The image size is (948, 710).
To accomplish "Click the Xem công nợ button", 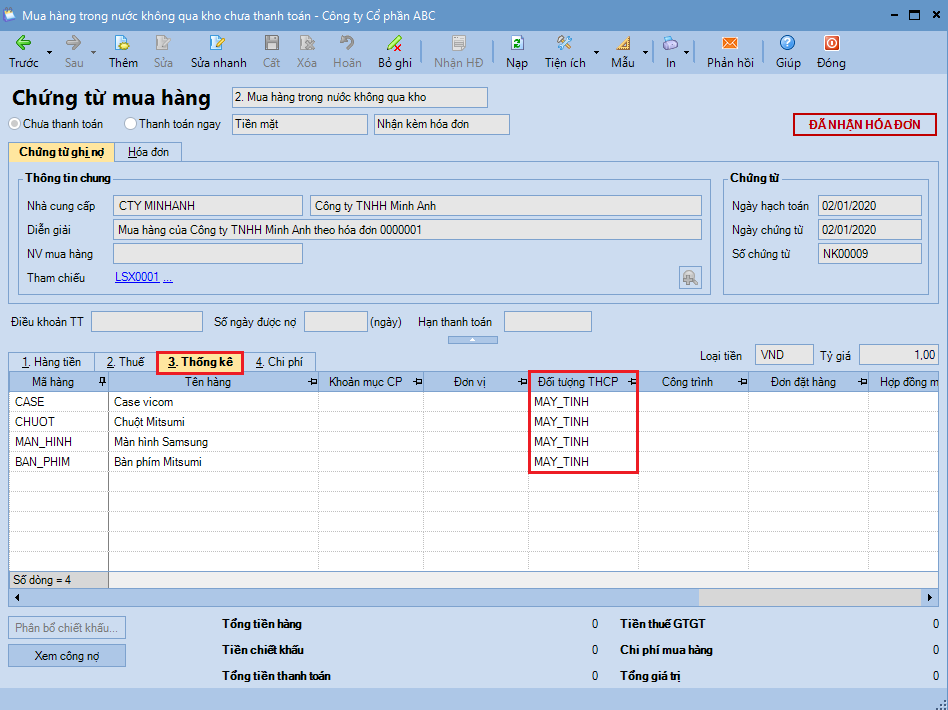I will [x=67, y=655].
